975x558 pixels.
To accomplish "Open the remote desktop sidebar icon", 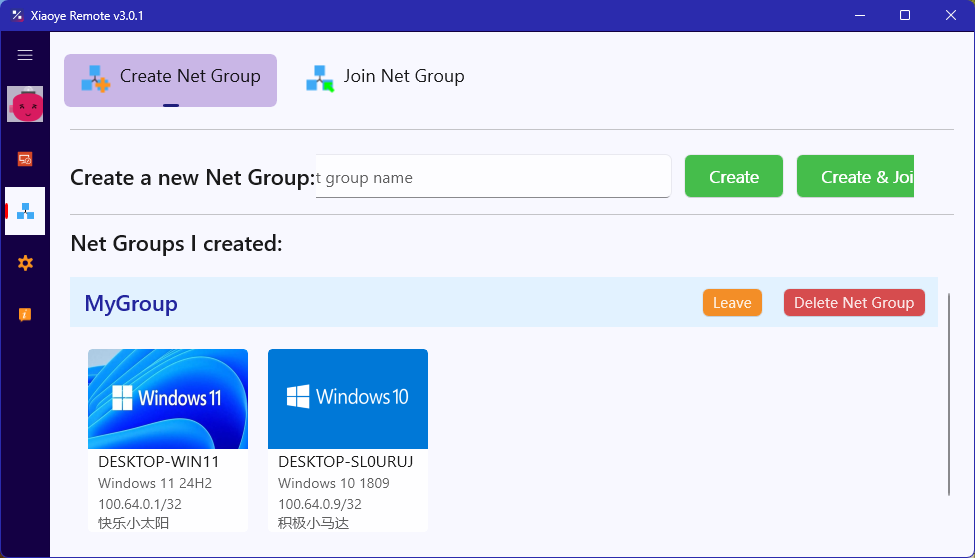I will click(x=25, y=159).
